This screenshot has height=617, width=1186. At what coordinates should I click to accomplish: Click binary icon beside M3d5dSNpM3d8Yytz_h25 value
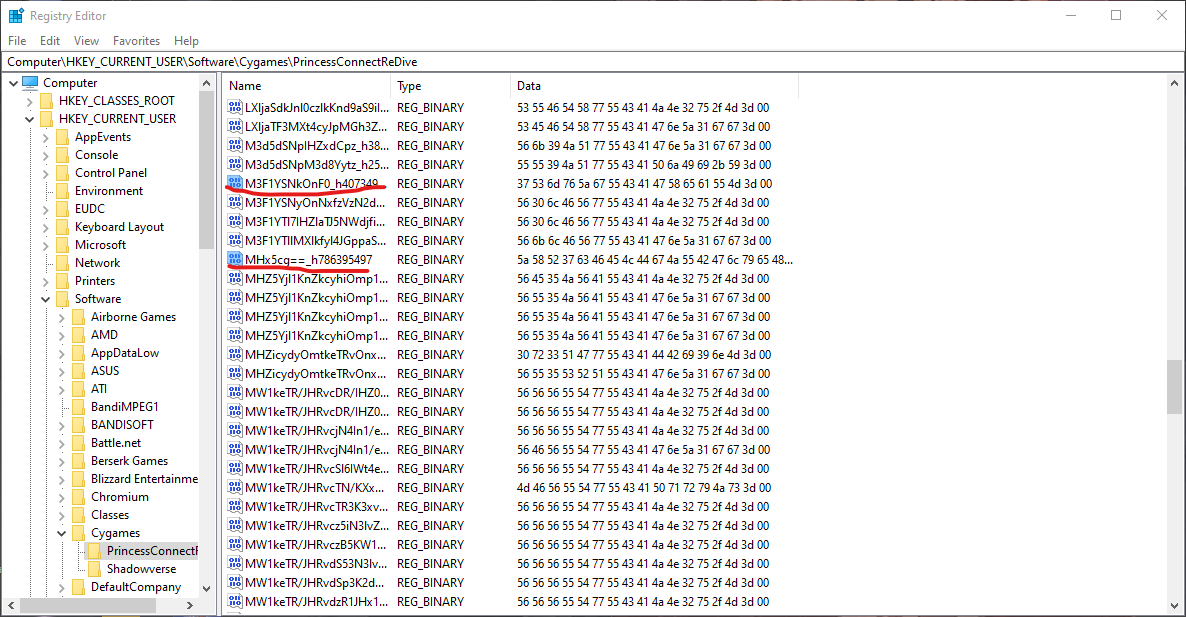[234, 164]
